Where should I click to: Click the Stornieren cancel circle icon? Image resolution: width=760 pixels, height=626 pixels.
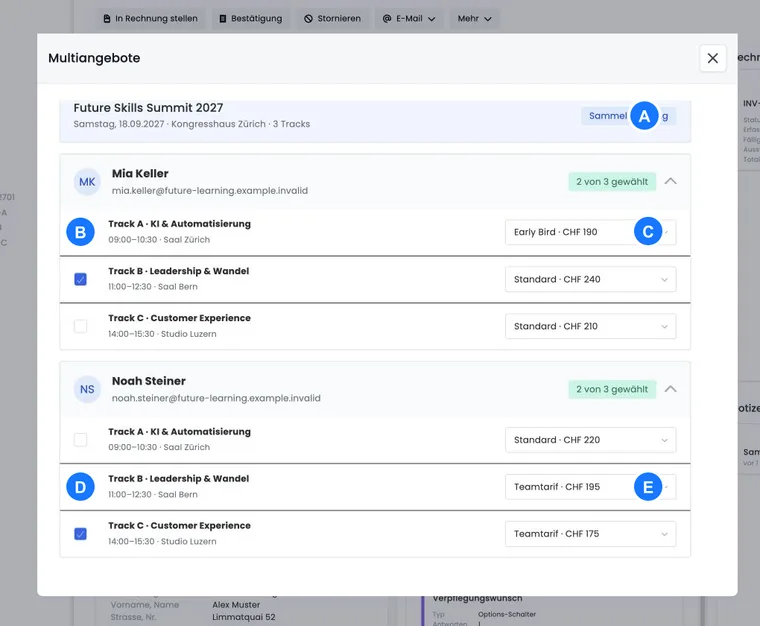(308, 18)
